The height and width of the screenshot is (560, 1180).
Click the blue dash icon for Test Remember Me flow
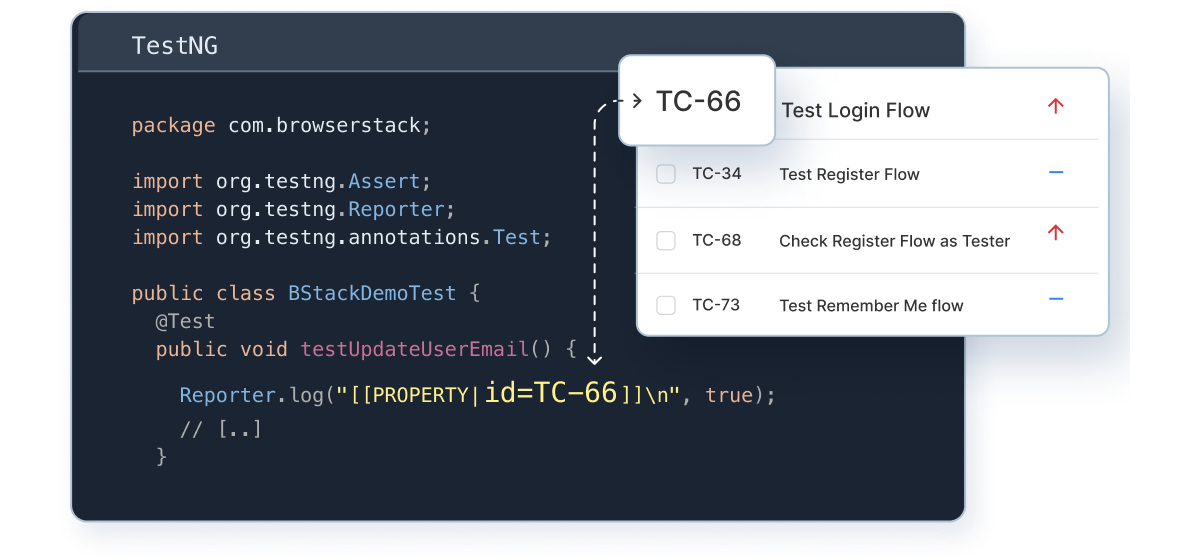tap(1056, 300)
